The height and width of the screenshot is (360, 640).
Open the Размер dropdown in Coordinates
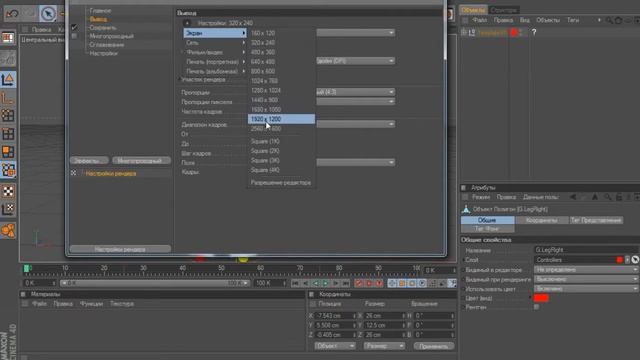[384, 346]
